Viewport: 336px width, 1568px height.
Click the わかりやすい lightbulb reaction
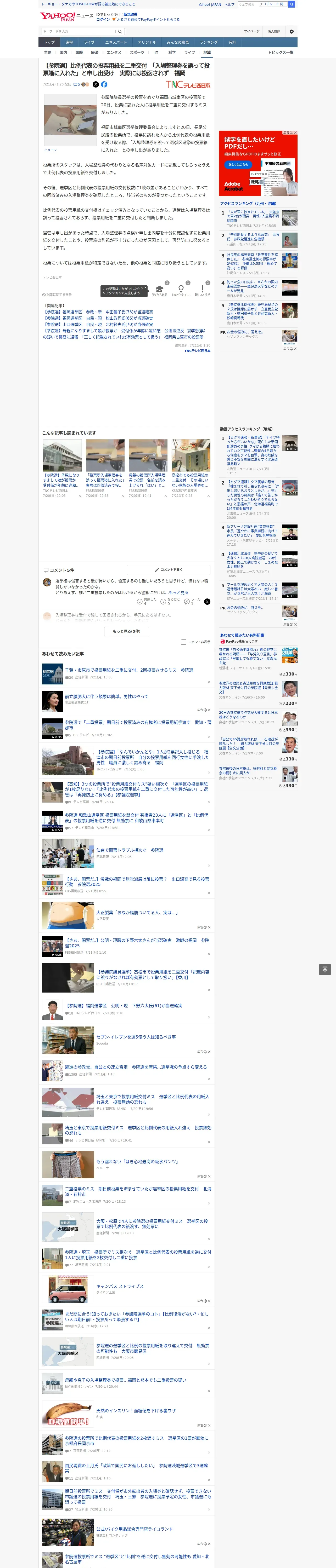(x=181, y=290)
